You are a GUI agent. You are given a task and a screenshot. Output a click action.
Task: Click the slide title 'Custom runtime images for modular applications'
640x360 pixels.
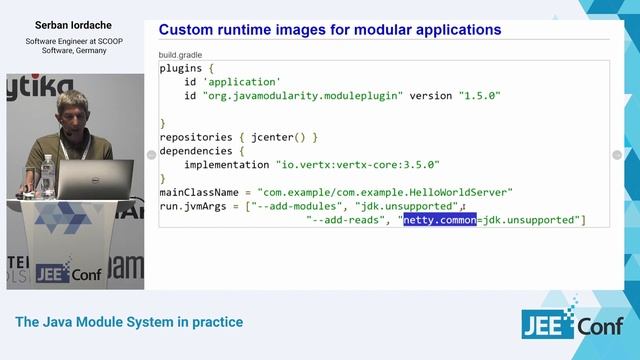coord(330,30)
